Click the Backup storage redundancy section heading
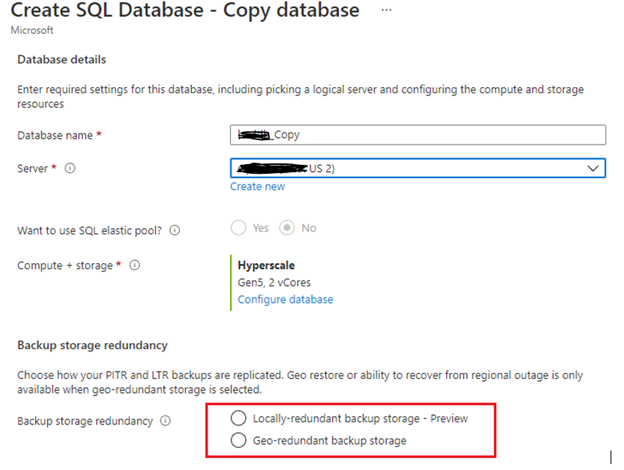Image resolution: width=624 pixels, height=470 pixels. pyautogui.click(x=89, y=345)
